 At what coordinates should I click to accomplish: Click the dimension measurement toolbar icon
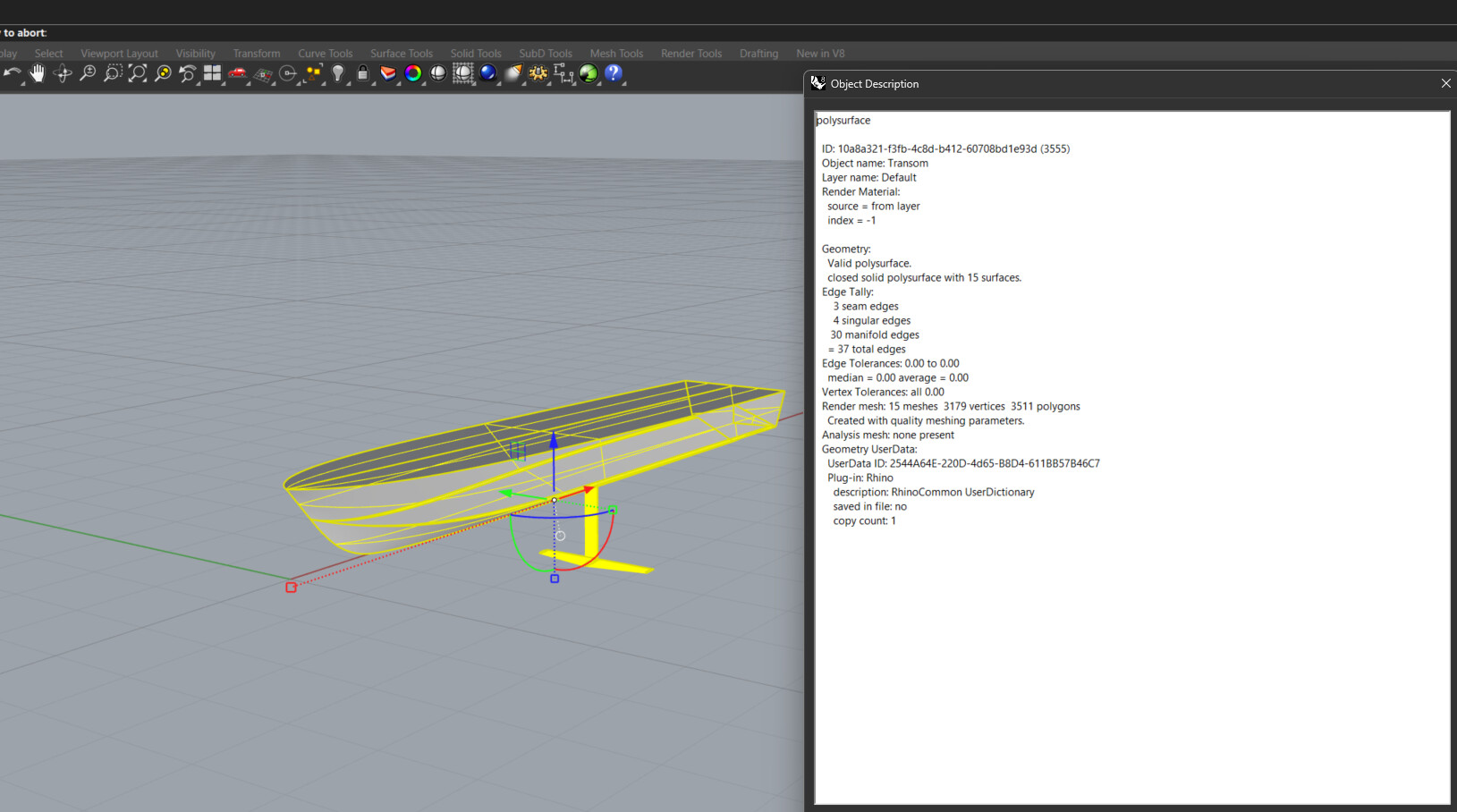[x=563, y=74]
